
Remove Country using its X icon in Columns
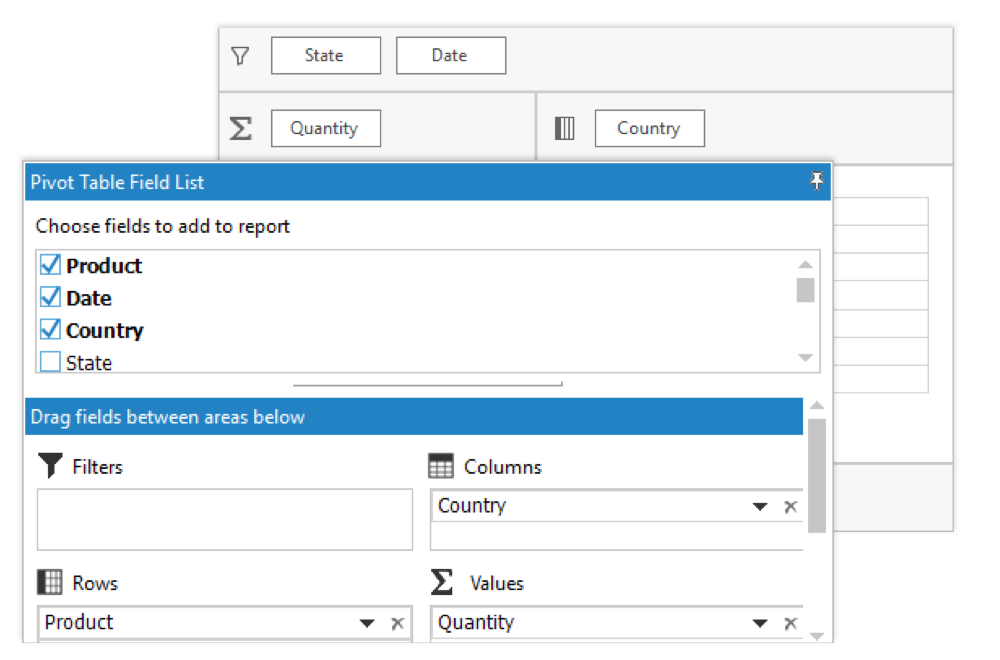click(x=790, y=506)
